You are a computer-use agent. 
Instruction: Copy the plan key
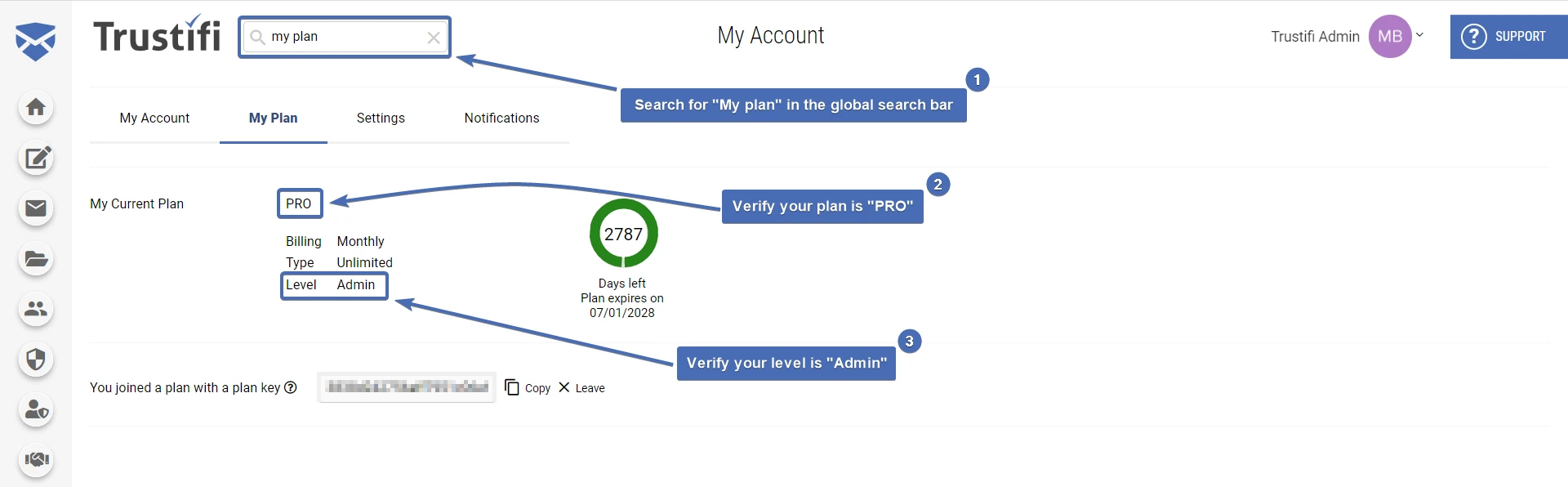(x=528, y=387)
